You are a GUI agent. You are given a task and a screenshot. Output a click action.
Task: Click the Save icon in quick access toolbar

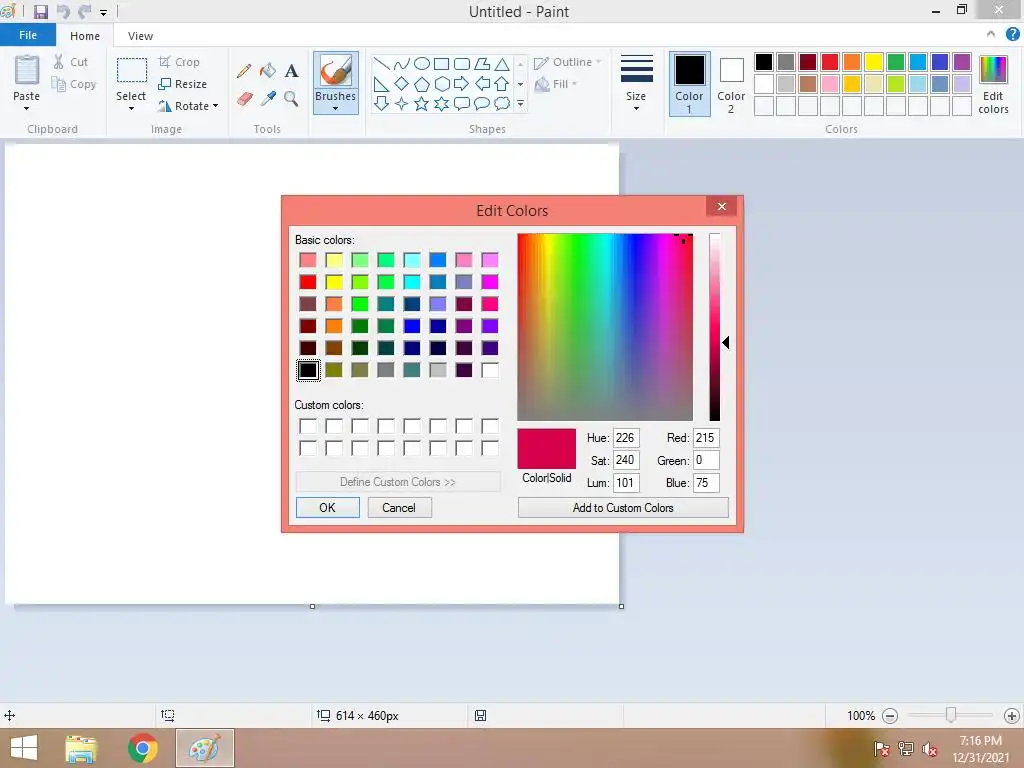click(40, 12)
